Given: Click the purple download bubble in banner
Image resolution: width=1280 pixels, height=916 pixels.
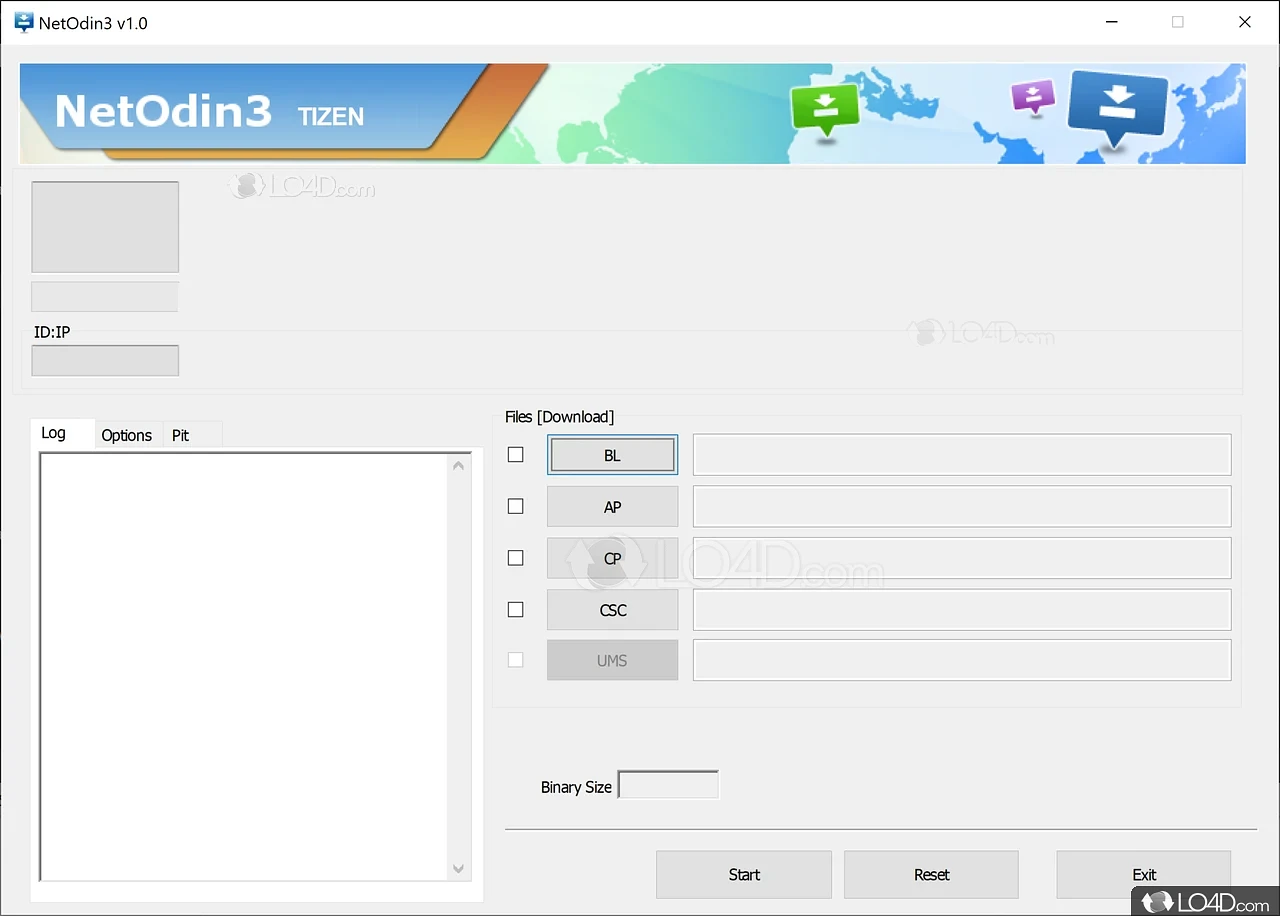Looking at the screenshot, I should pyautogui.click(x=1034, y=97).
